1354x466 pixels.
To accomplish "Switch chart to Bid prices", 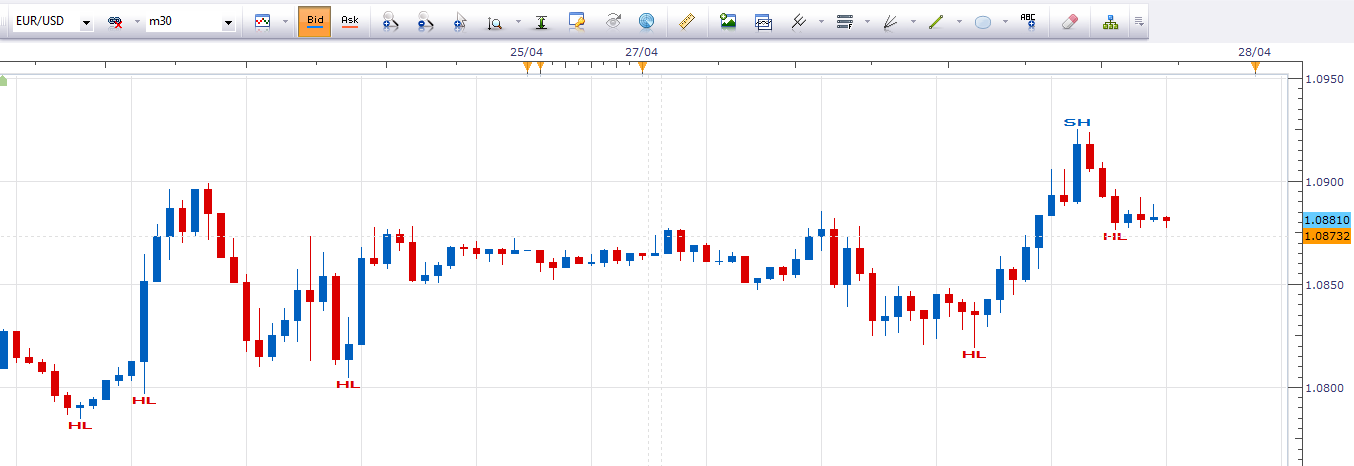I will point(315,21).
